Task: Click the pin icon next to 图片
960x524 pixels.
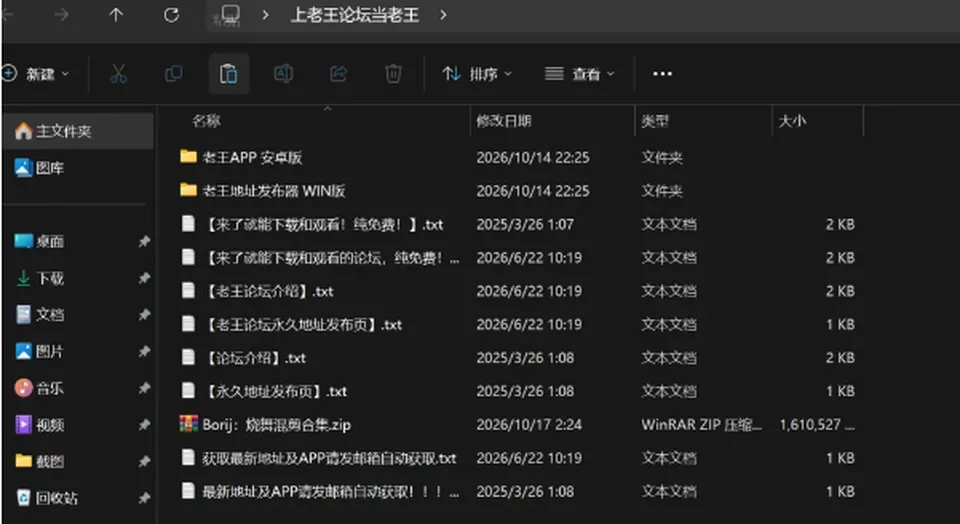Action: pyautogui.click(x=144, y=351)
